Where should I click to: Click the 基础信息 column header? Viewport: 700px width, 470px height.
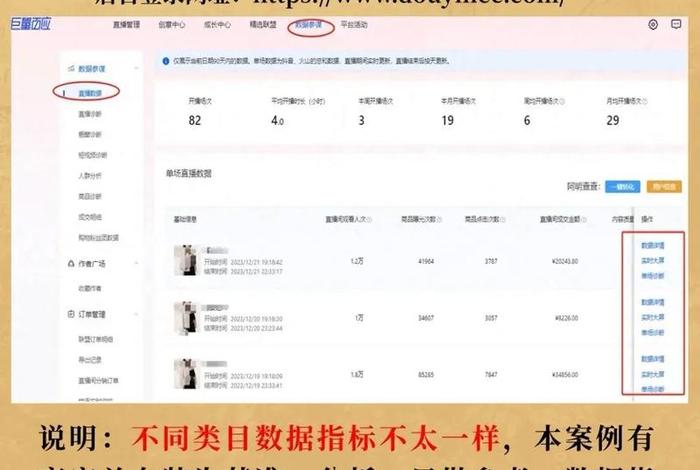185,219
